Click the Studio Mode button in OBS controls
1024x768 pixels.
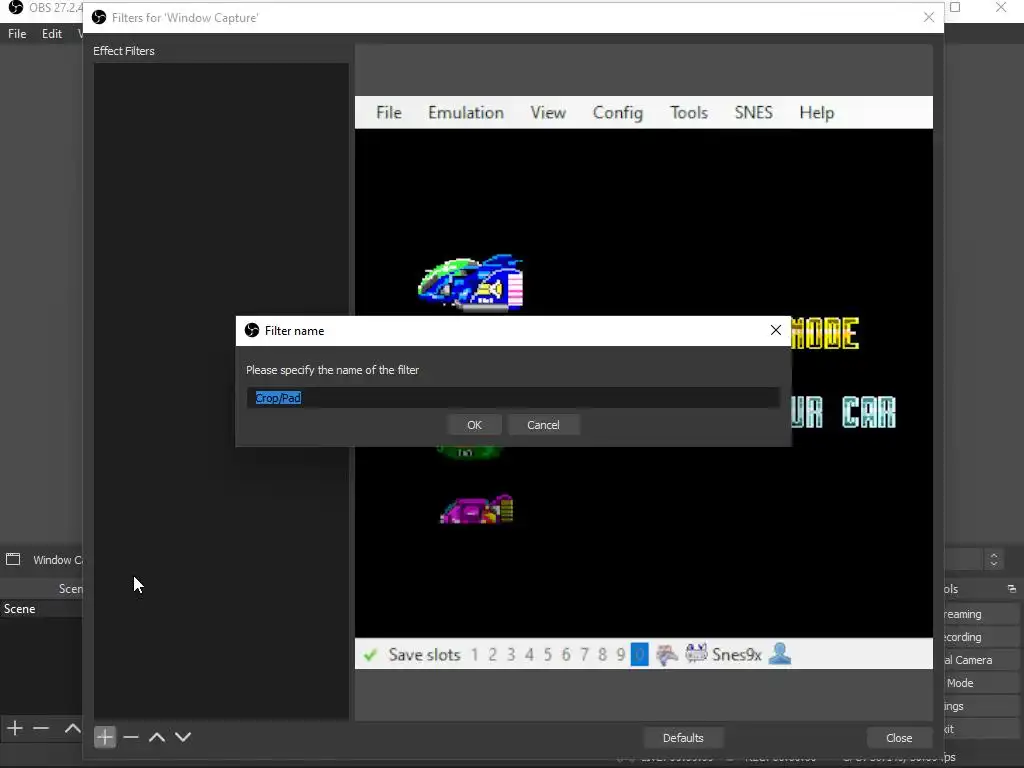981,682
